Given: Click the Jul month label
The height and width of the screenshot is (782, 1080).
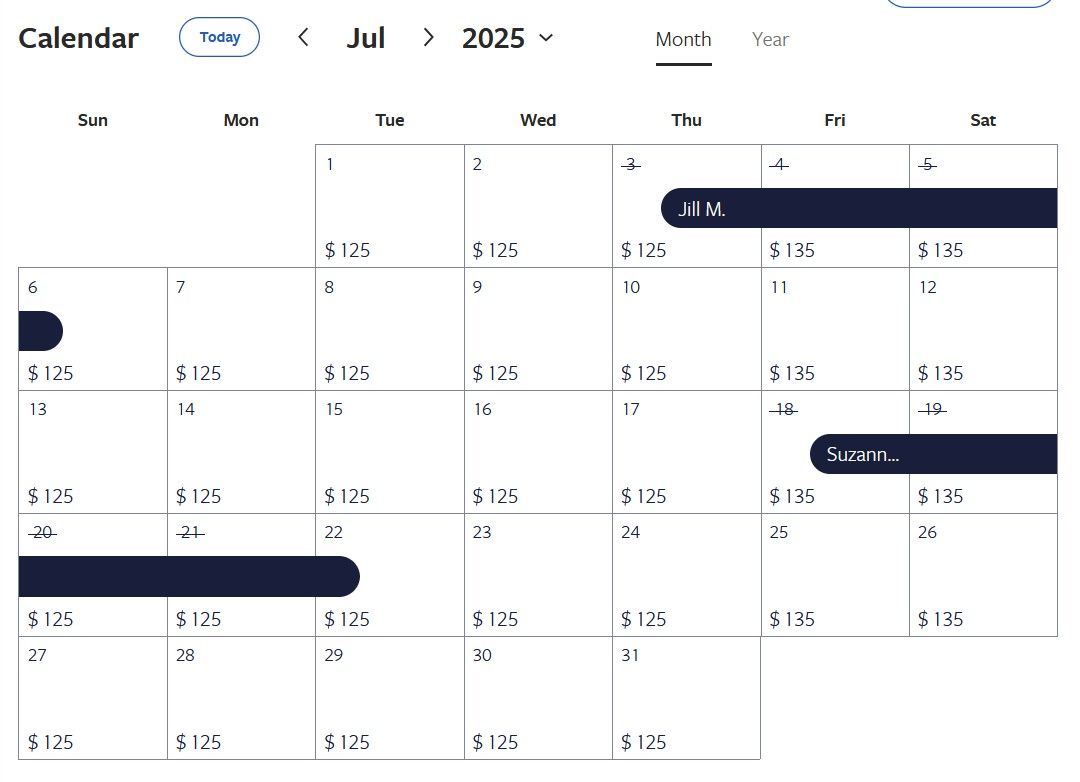Looking at the screenshot, I should 365,38.
